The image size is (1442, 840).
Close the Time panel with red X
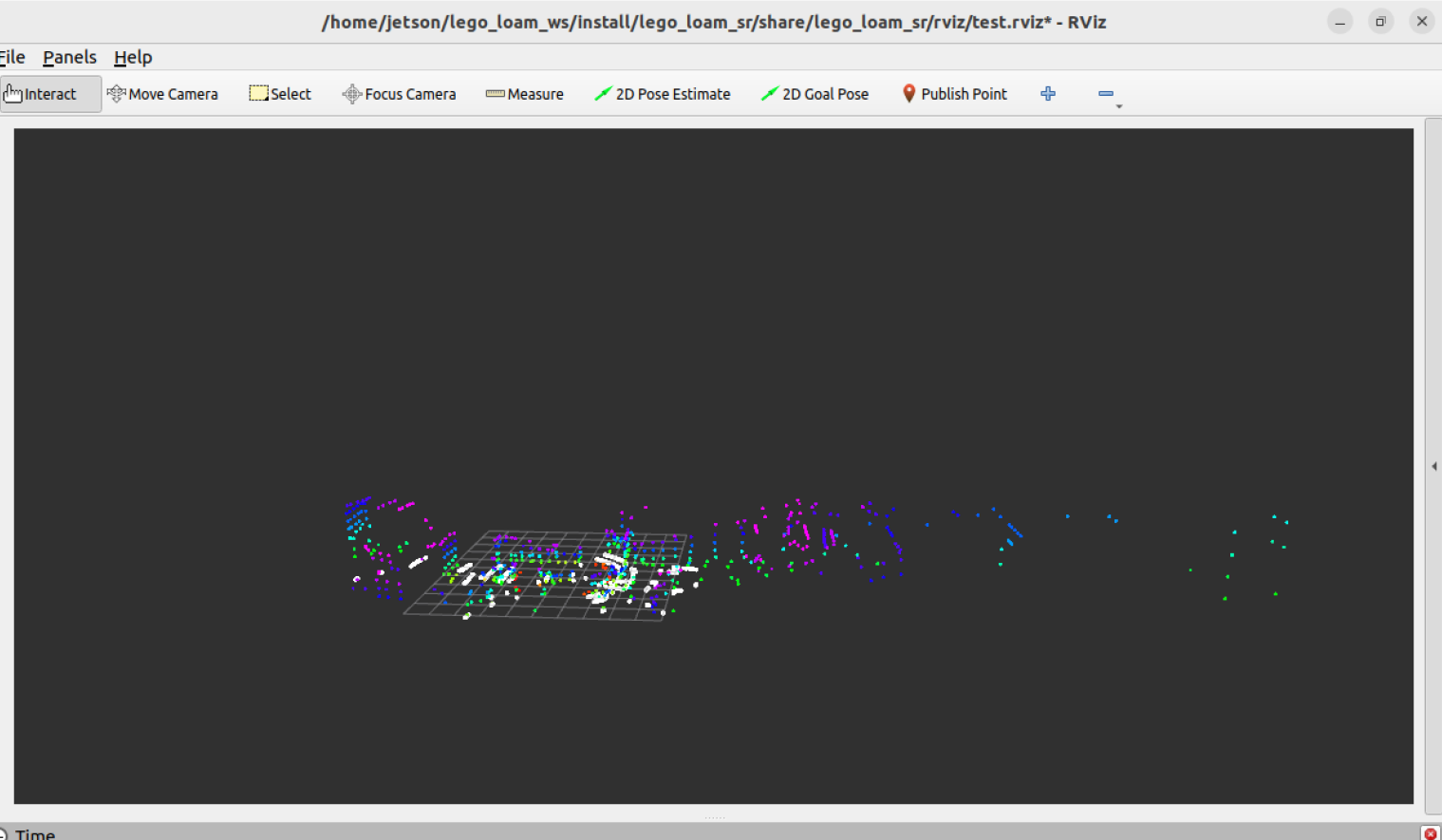click(x=1431, y=833)
